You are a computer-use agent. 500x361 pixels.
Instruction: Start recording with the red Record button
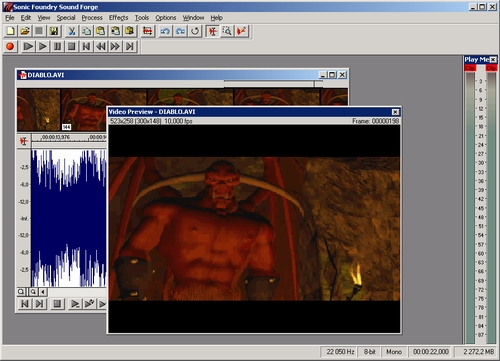pos(10,46)
